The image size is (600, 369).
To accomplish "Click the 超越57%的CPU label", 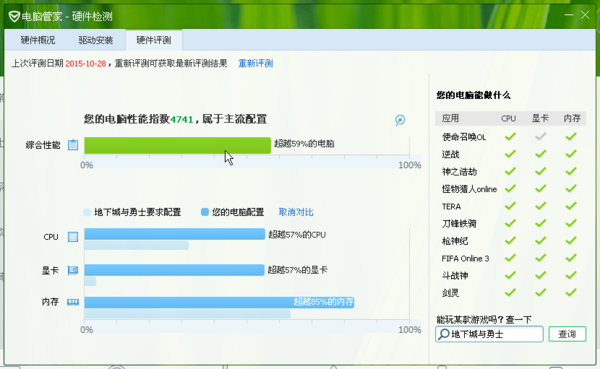I will click(297, 234).
